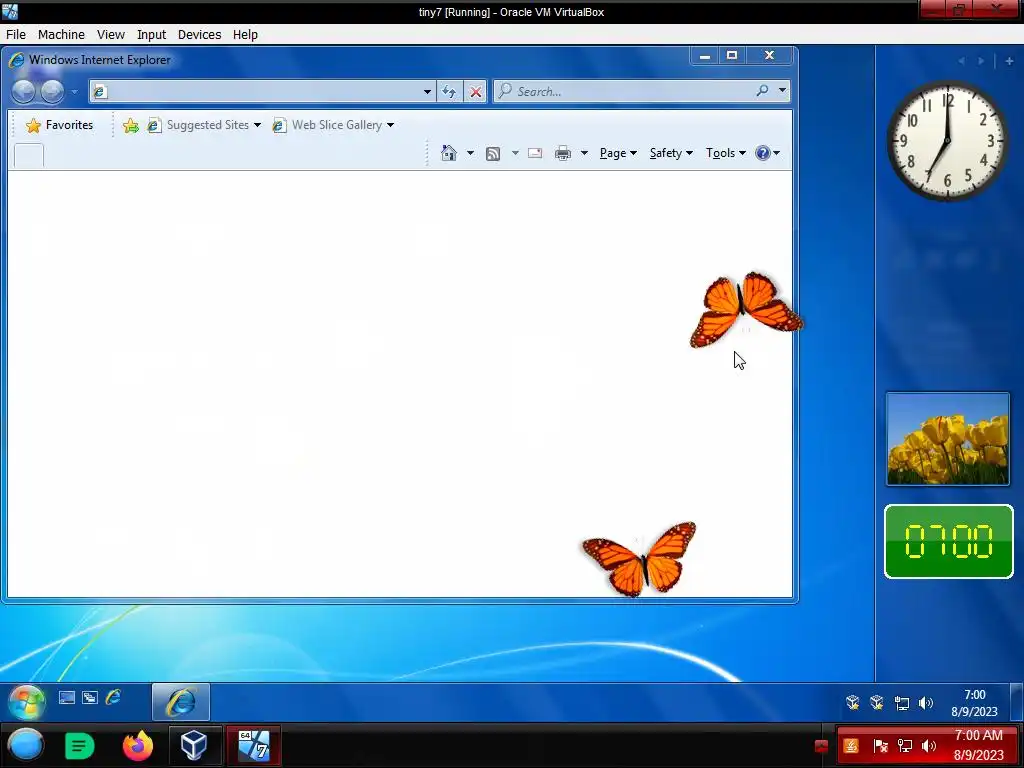Click the guest network tray icon
Image resolution: width=1024 pixels, height=768 pixels.
[902, 703]
